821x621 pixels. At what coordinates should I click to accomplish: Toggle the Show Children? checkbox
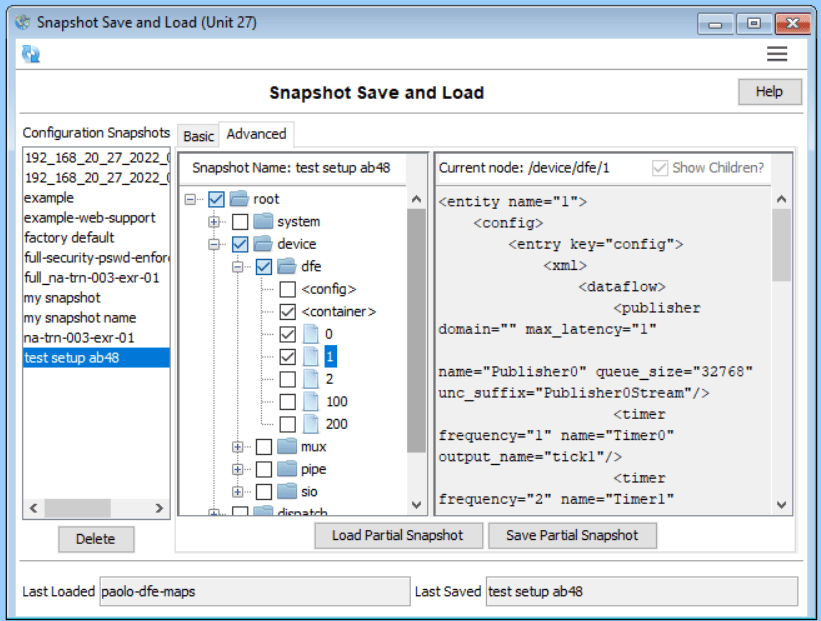pyautogui.click(x=660, y=168)
